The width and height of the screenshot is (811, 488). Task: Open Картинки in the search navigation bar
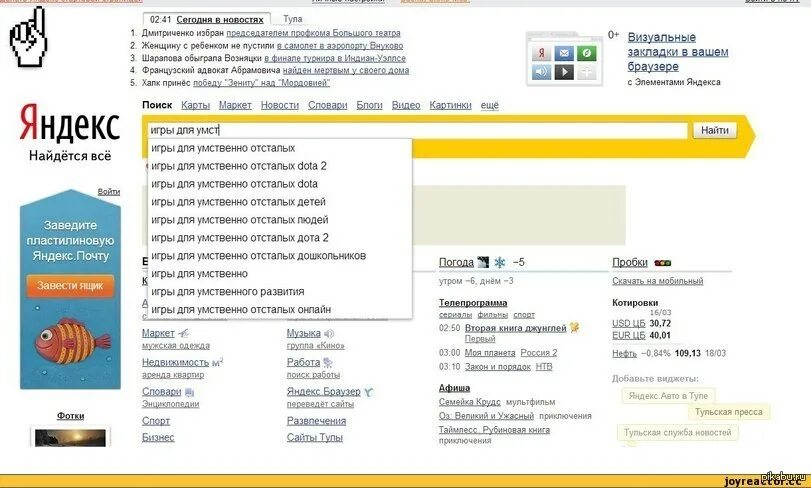pos(450,105)
